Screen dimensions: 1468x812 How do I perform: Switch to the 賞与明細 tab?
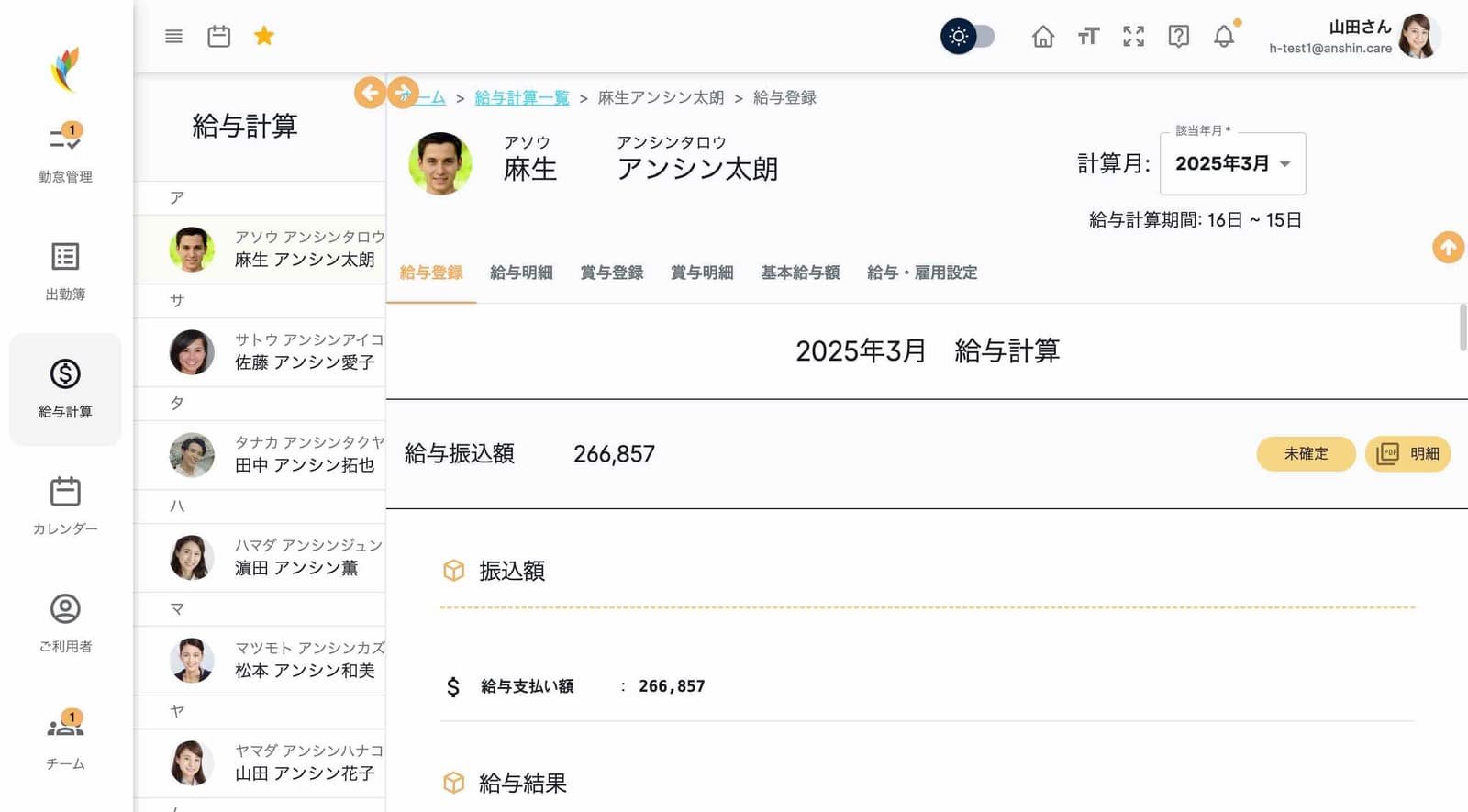[x=702, y=273]
